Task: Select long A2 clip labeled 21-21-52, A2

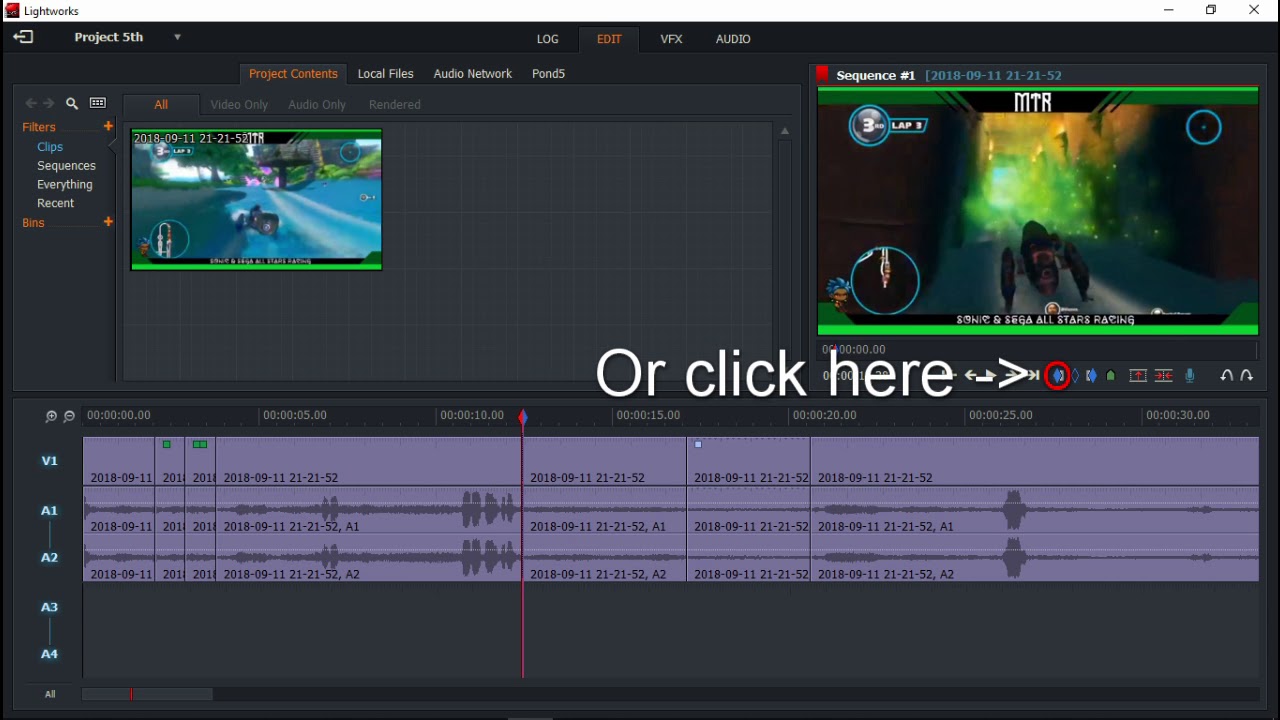Action: [x=368, y=557]
